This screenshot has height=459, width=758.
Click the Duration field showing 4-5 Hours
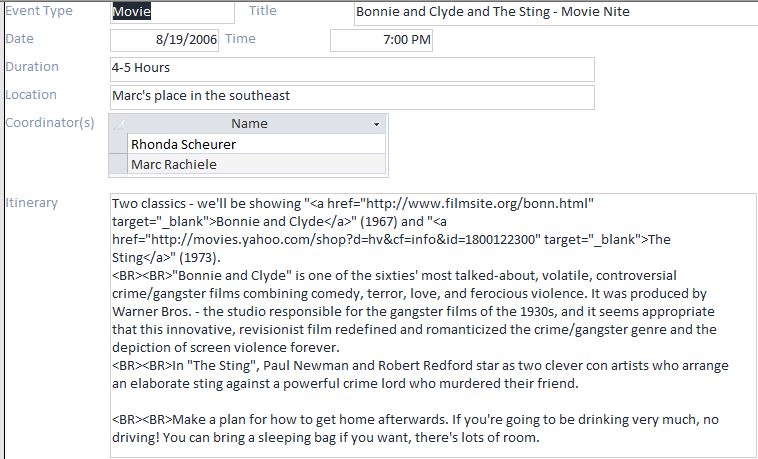(352, 68)
